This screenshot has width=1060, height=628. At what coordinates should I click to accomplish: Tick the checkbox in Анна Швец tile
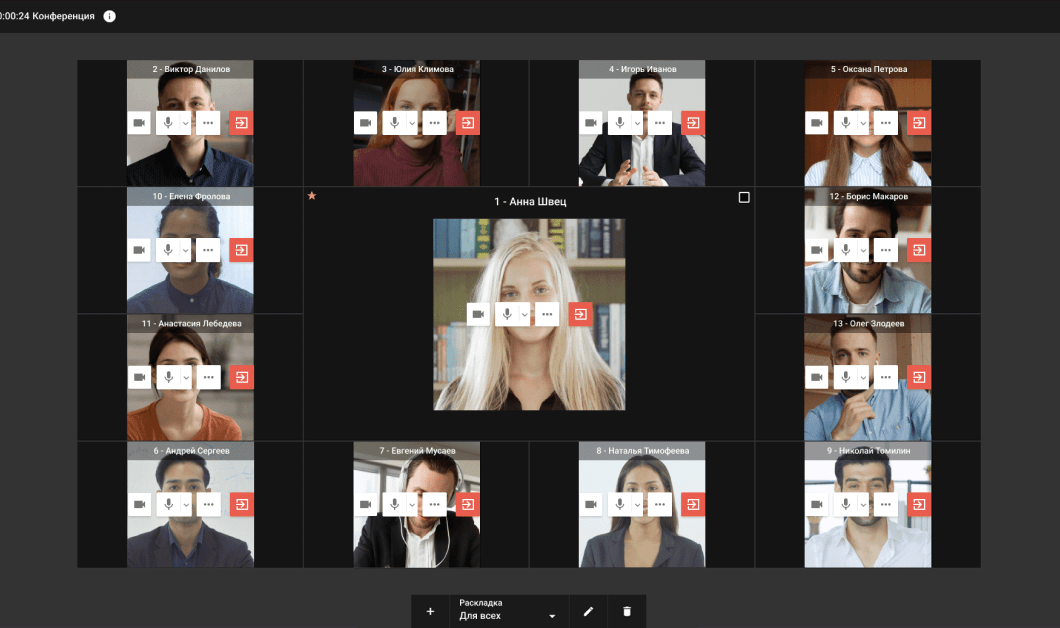pos(744,198)
